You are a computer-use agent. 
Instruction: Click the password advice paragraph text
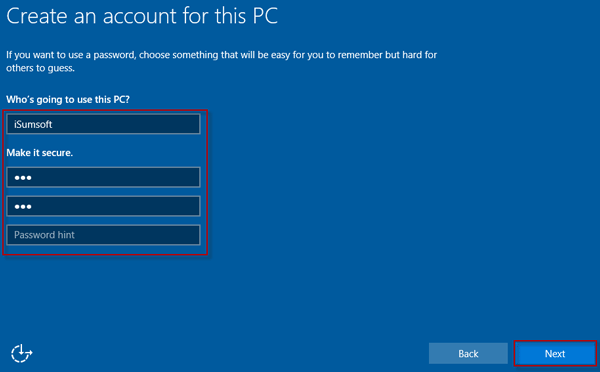221,61
